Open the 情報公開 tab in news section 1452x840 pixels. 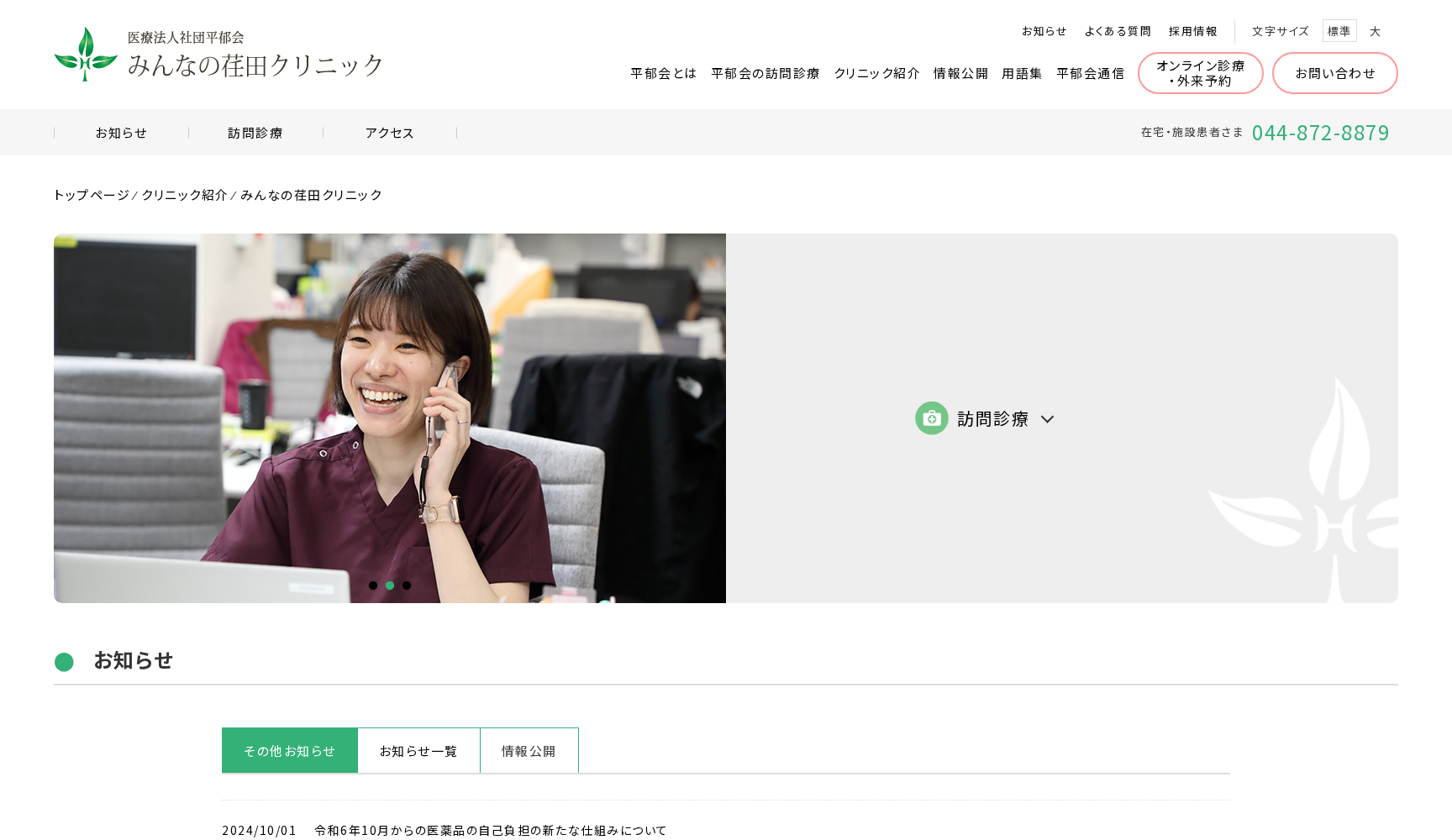(x=529, y=750)
